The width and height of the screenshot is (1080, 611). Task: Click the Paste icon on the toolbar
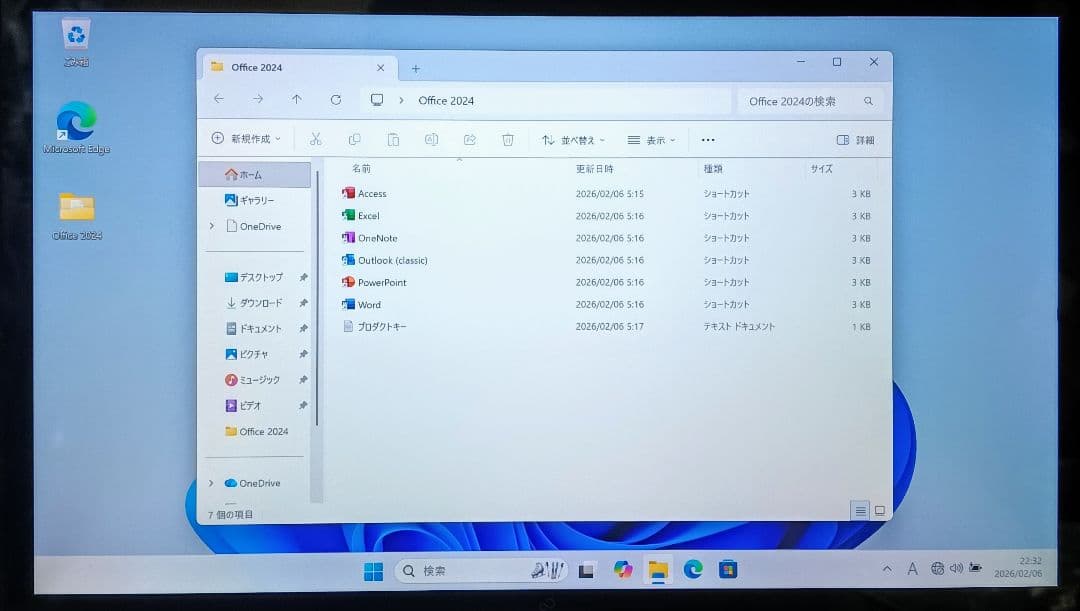point(393,140)
